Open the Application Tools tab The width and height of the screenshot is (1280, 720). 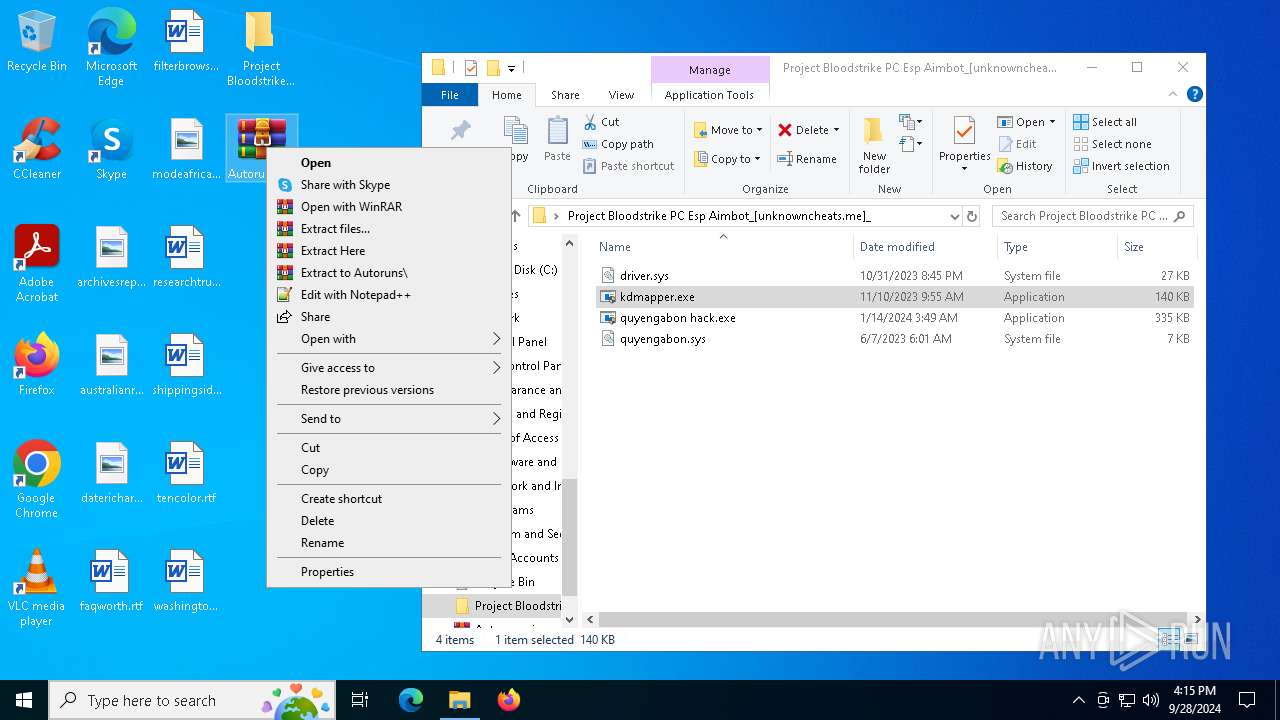coord(709,95)
